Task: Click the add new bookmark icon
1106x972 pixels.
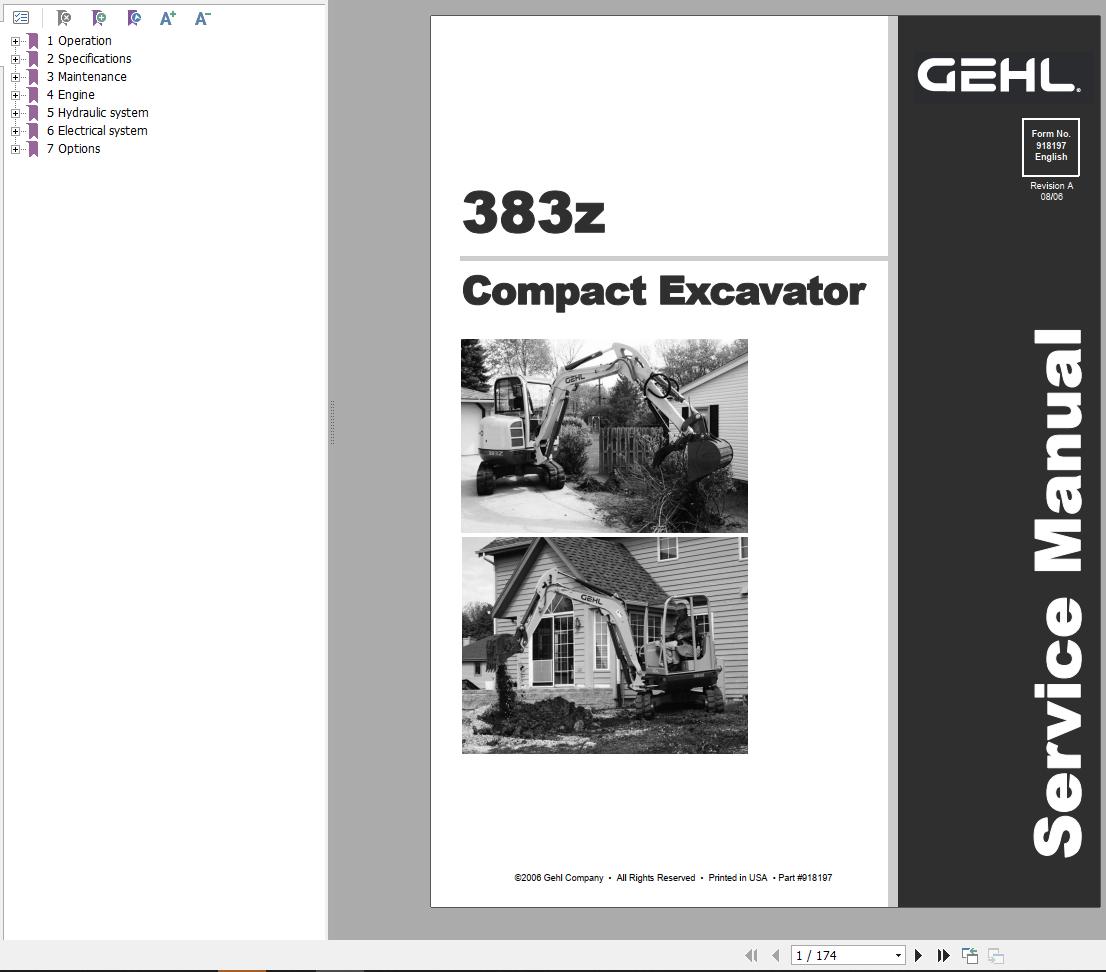Action: [99, 18]
